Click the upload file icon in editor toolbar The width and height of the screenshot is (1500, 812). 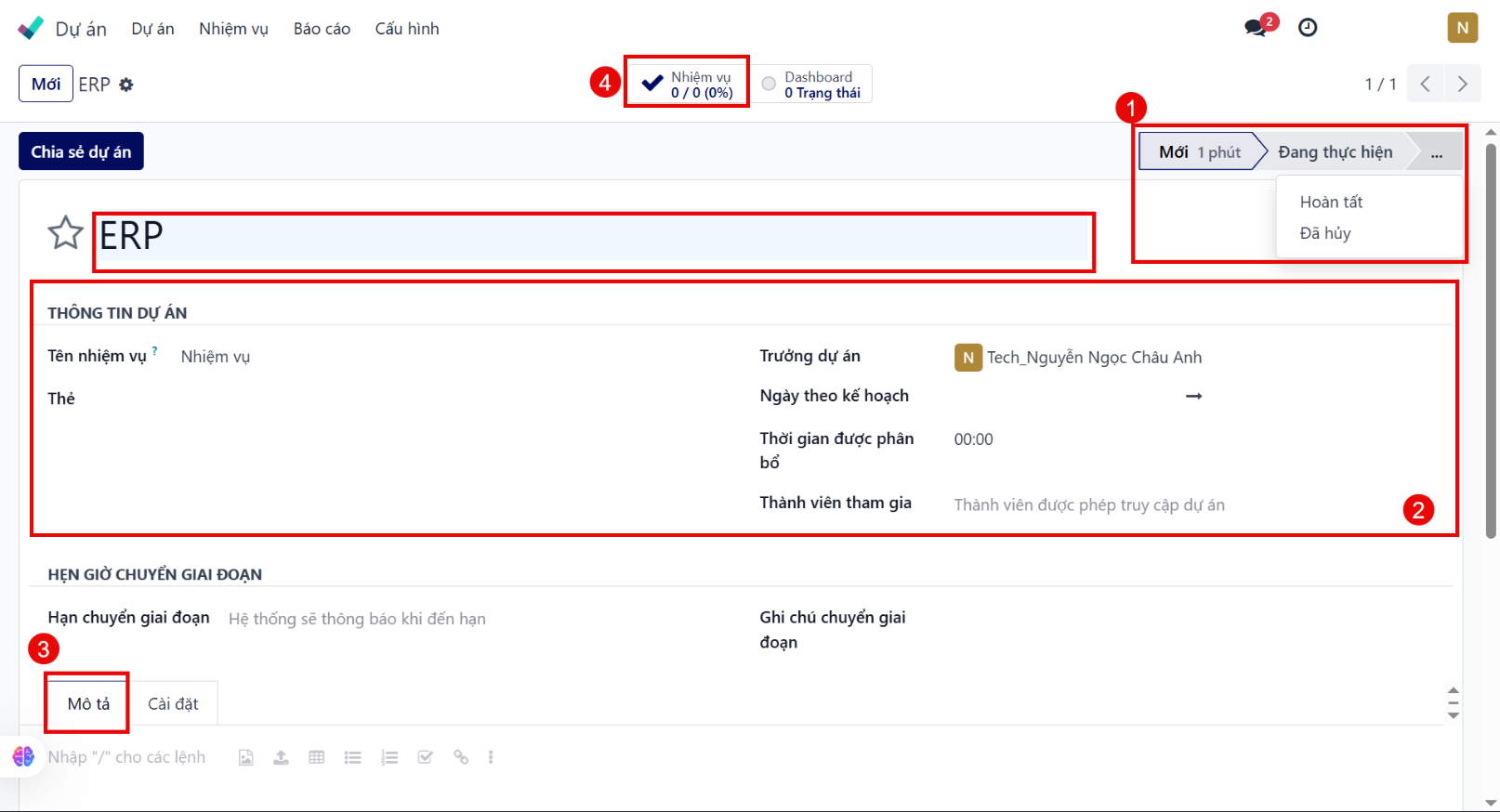coord(281,757)
